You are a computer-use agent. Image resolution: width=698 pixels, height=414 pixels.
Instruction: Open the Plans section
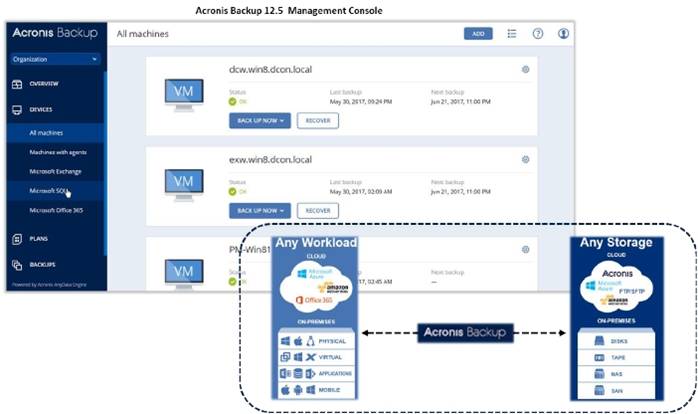point(38,239)
